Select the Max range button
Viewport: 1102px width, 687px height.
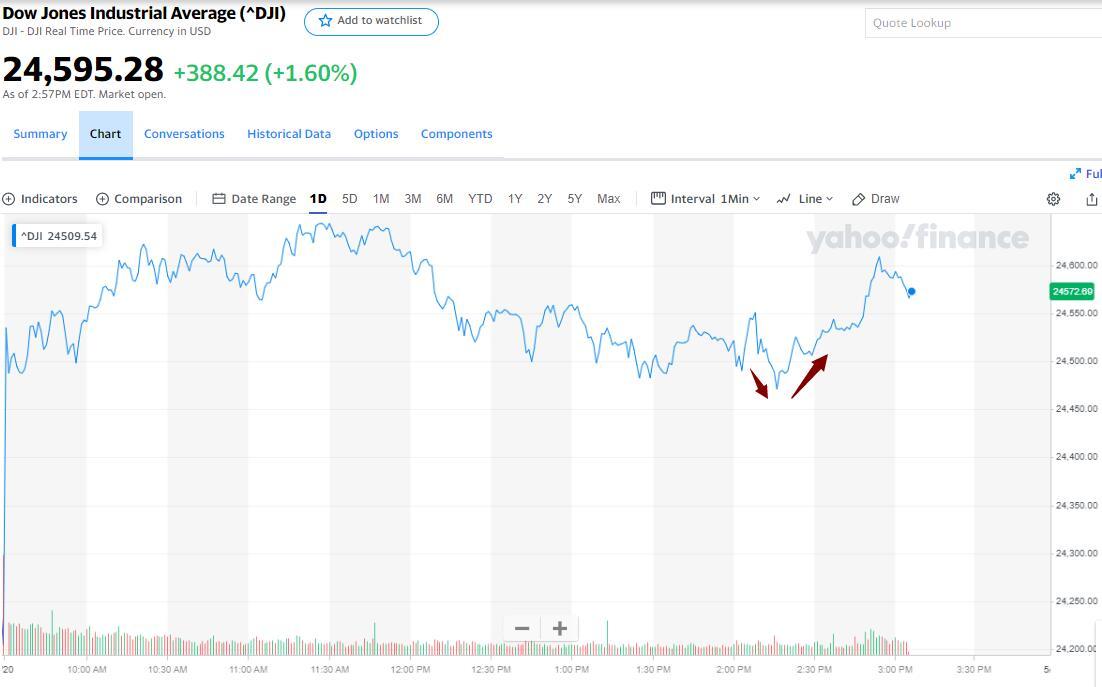pos(608,199)
